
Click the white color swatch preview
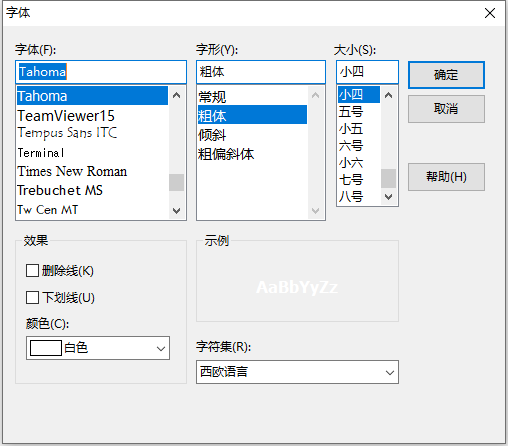point(46,348)
